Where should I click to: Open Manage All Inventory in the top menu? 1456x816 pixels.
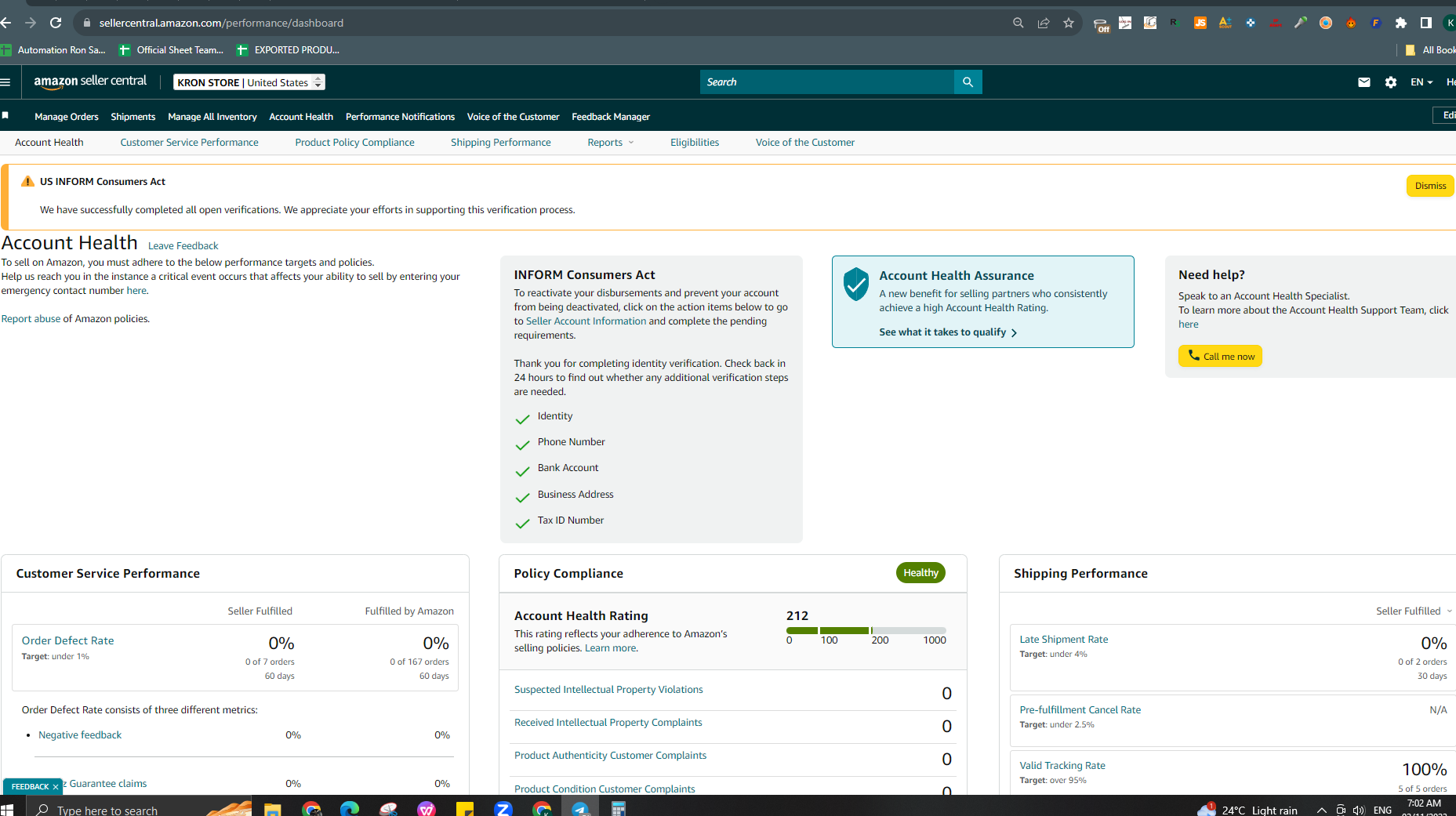(212, 117)
